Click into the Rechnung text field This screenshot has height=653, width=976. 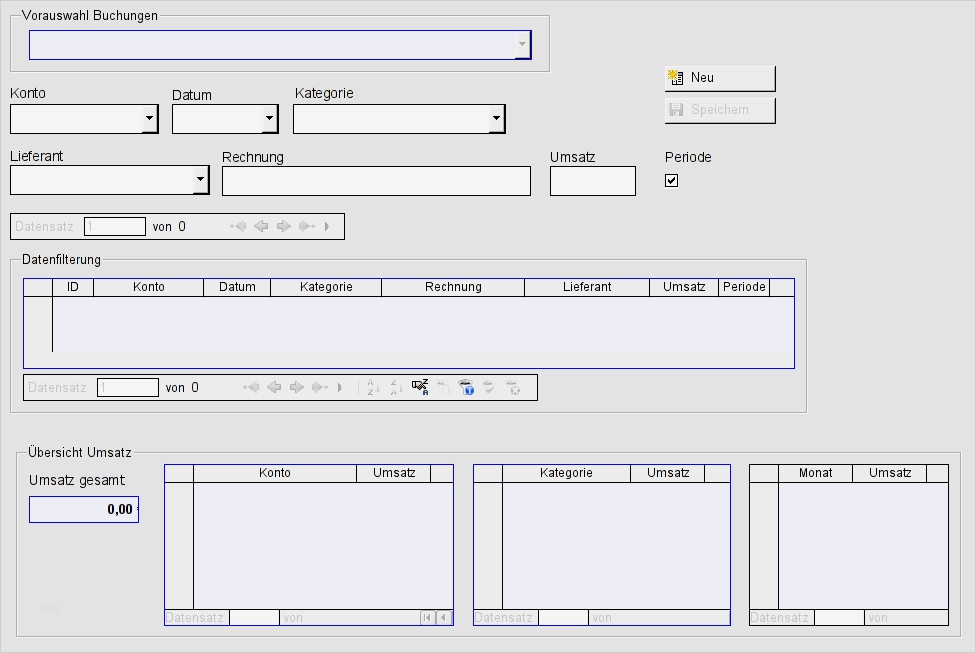pos(377,181)
